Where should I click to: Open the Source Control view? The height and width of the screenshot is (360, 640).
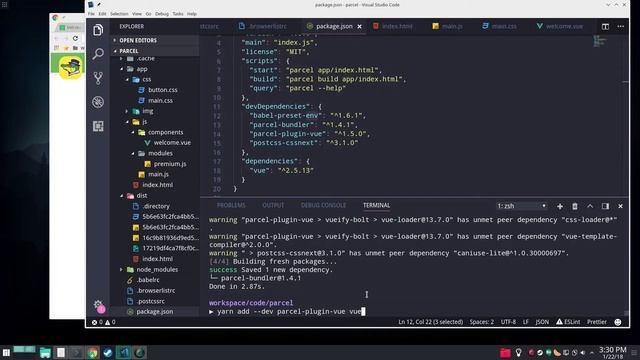point(98,78)
